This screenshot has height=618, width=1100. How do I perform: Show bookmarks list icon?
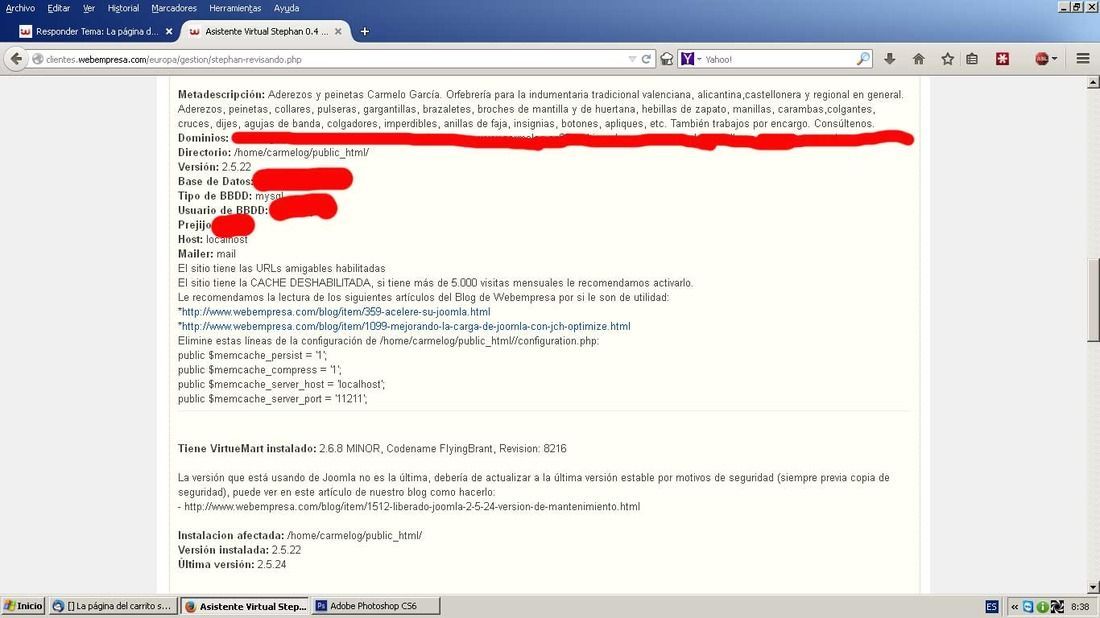972,59
